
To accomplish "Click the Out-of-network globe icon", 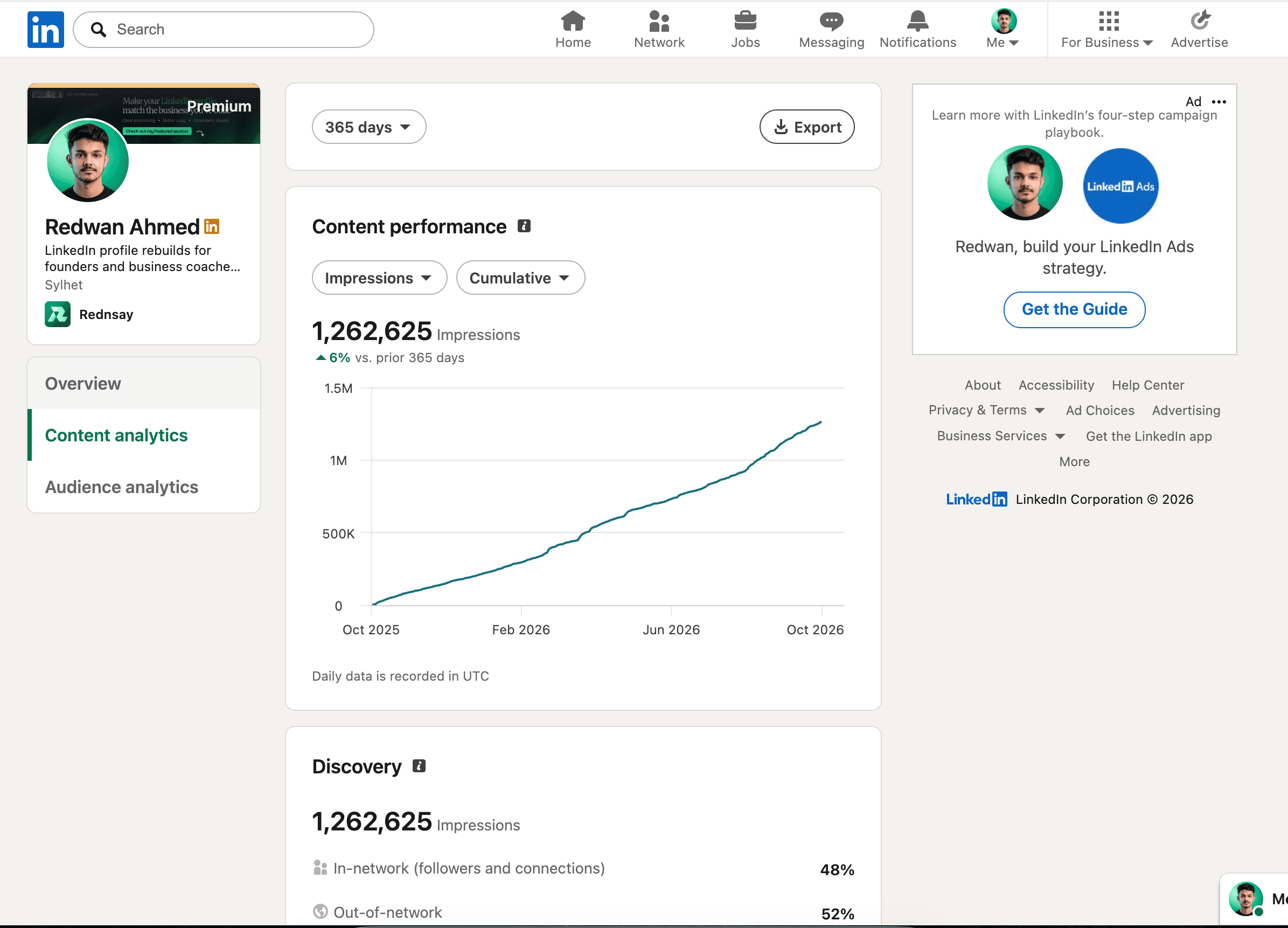I will 321,911.
